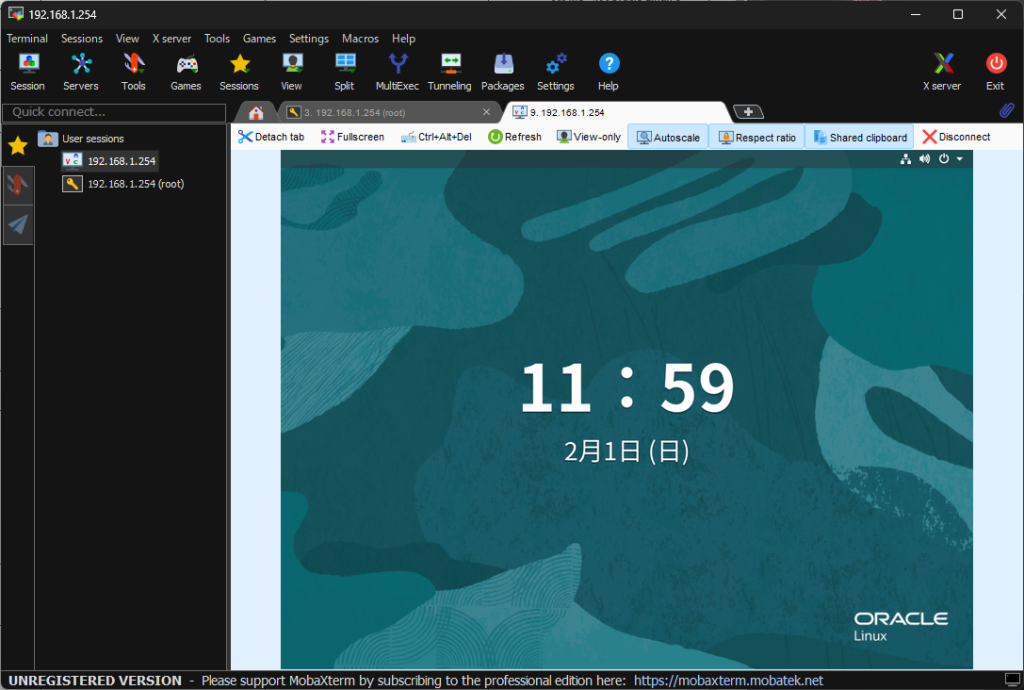The height and width of the screenshot is (690, 1024).
Task: Open the Tunneling tool
Action: (449, 71)
